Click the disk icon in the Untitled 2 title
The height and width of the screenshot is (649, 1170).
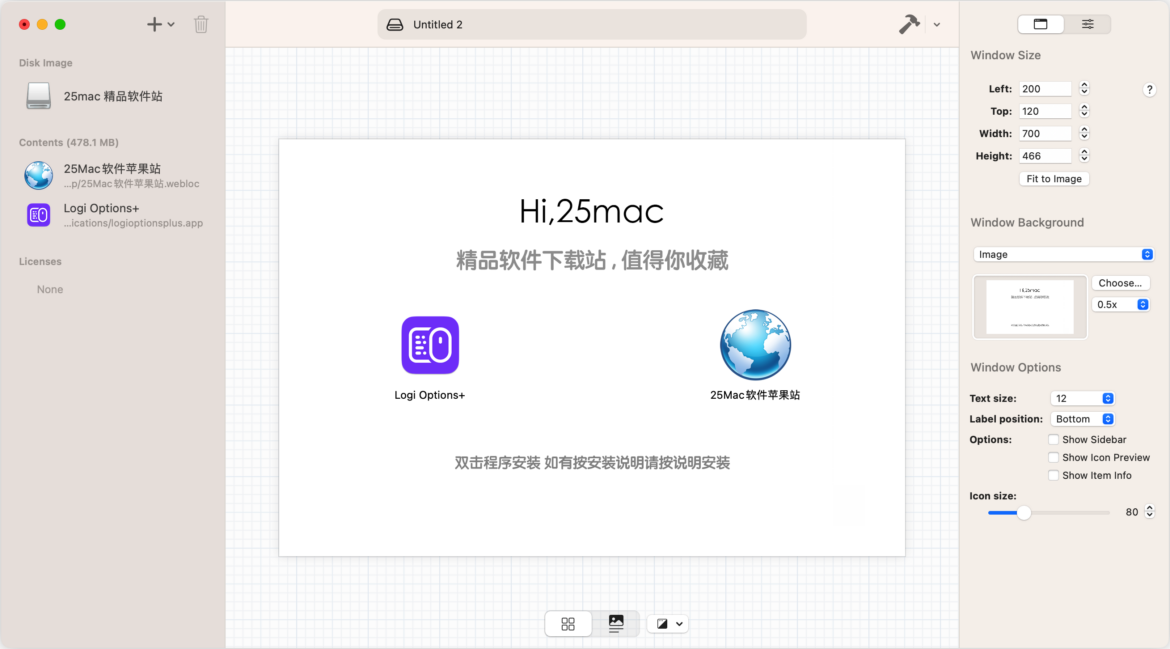pos(395,25)
